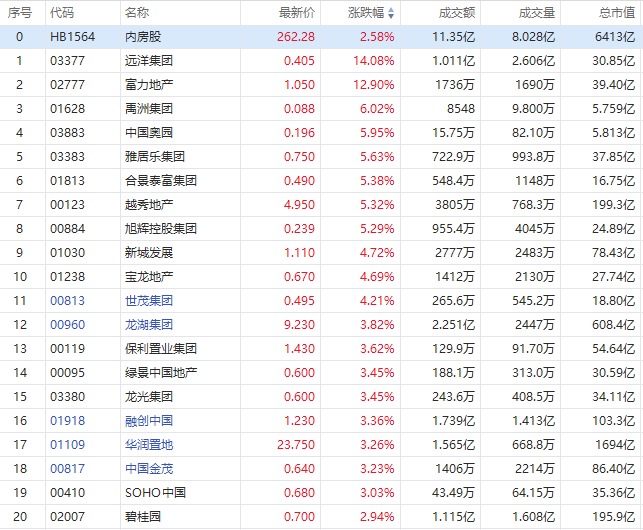Select 新城发展 row name
The image size is (643, 530).
click(149, 253)
